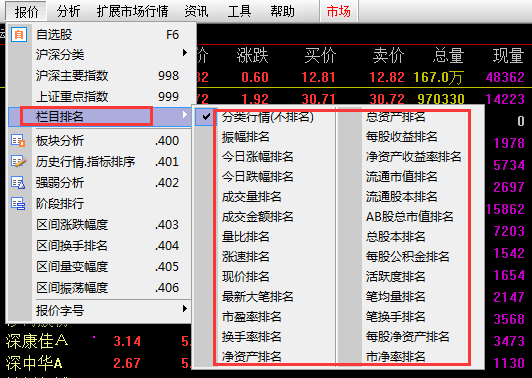Viewport: 532px width, 378px height.
Task: Select 活跃度排名 in submenu
Action: (x=395, y=277)
